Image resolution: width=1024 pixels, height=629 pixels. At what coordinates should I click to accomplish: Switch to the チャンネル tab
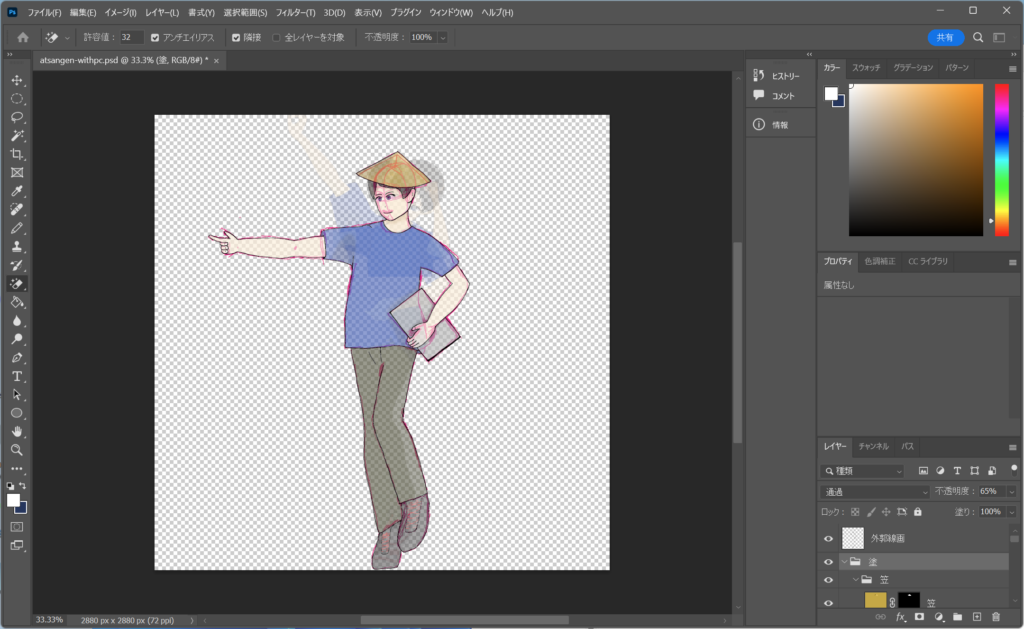(x=873, y=447)
